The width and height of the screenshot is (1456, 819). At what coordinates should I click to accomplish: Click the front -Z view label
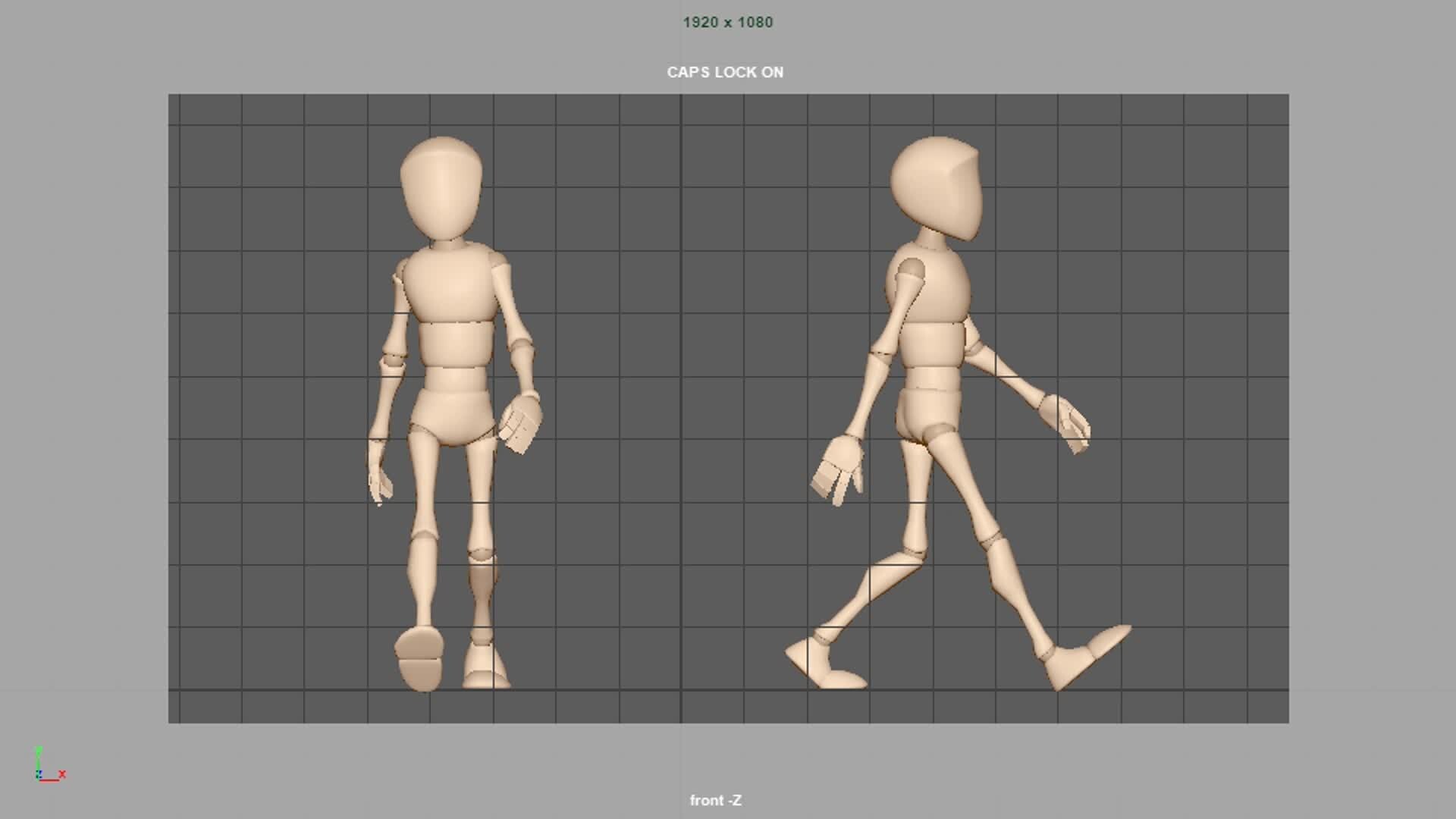tap(716, 800)
